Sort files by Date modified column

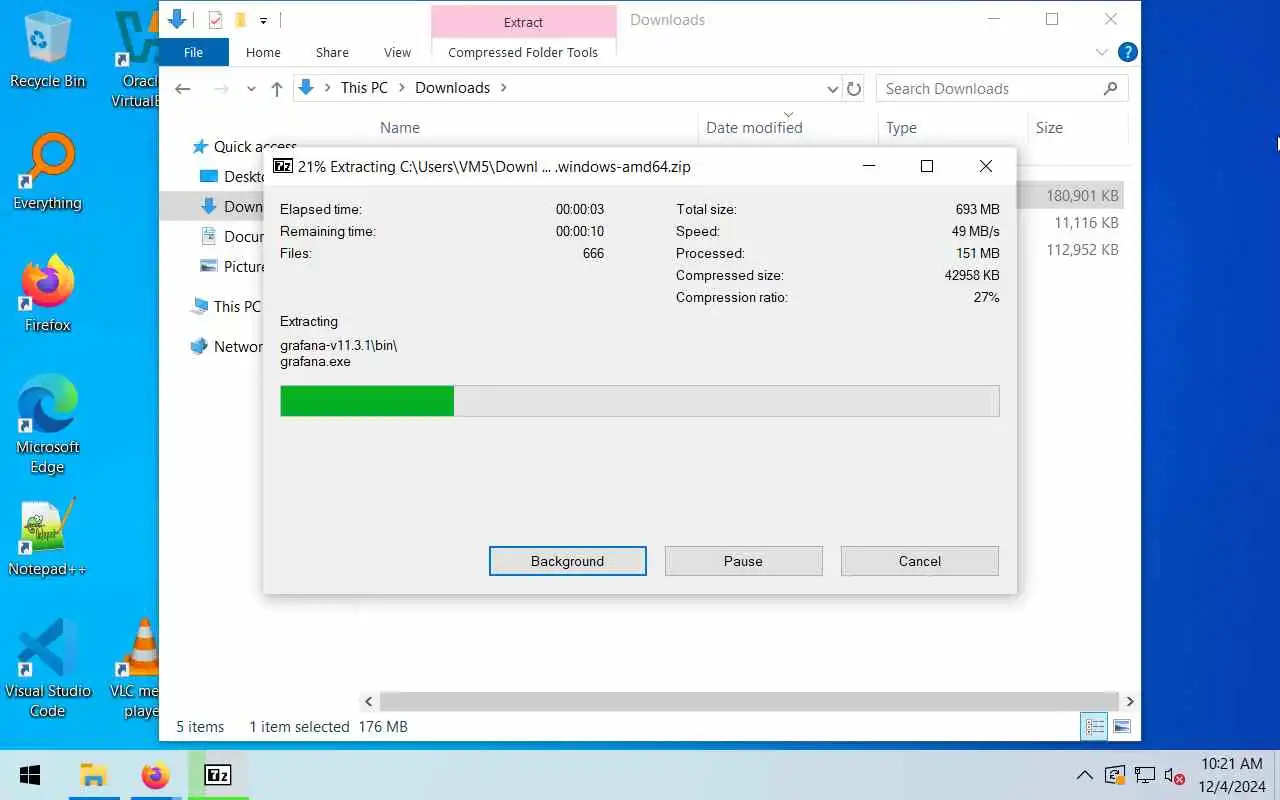point(754,127)
